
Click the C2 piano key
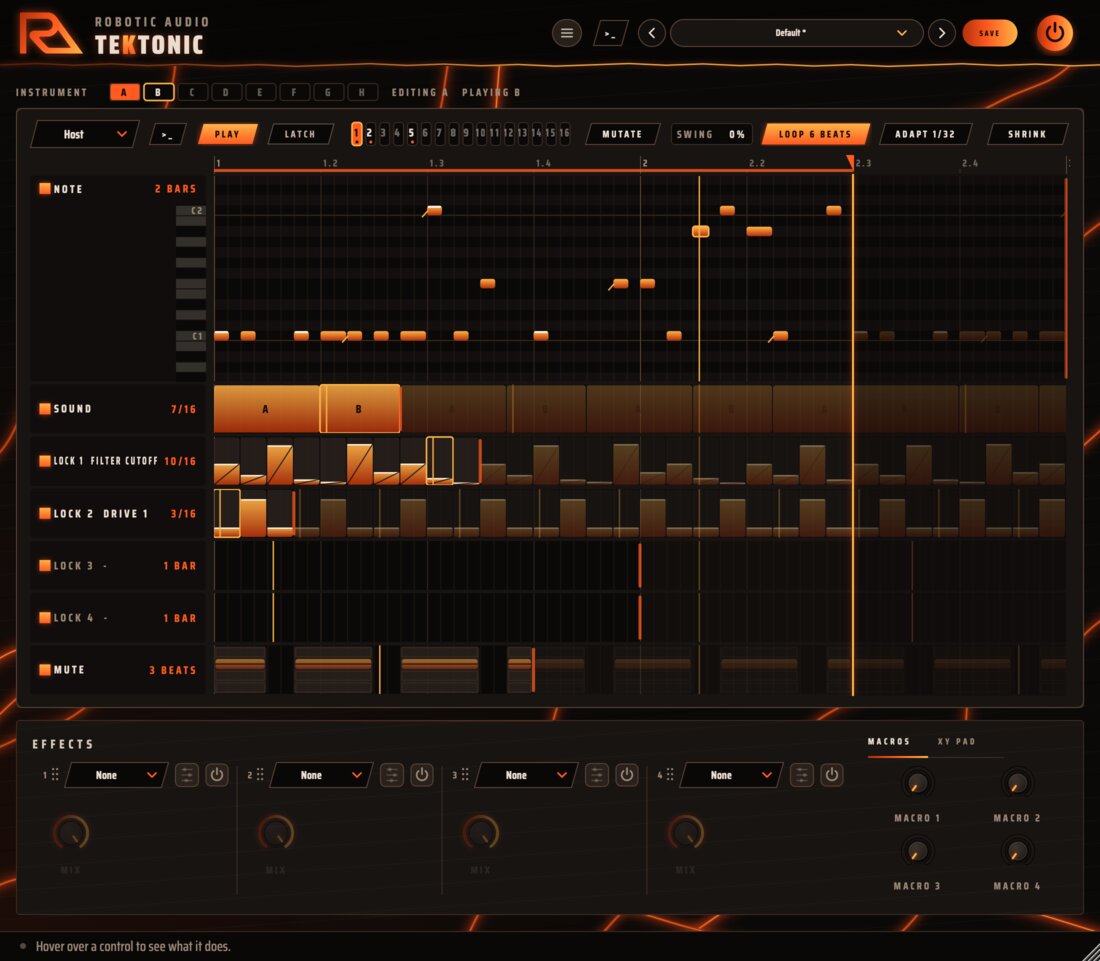pyautogui.click(x=191, y=210)
